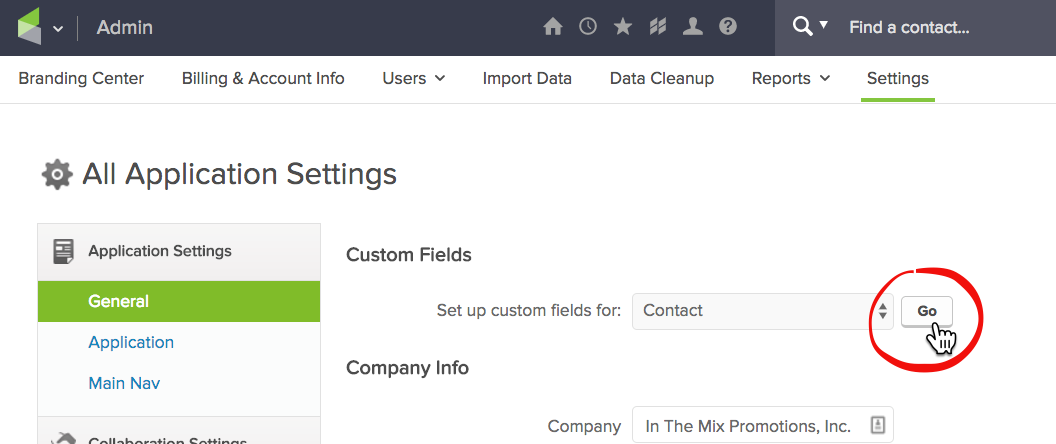Click the green Infusionsoft logo
This screenshot has height=444, width=1056.
coord(29,27)
